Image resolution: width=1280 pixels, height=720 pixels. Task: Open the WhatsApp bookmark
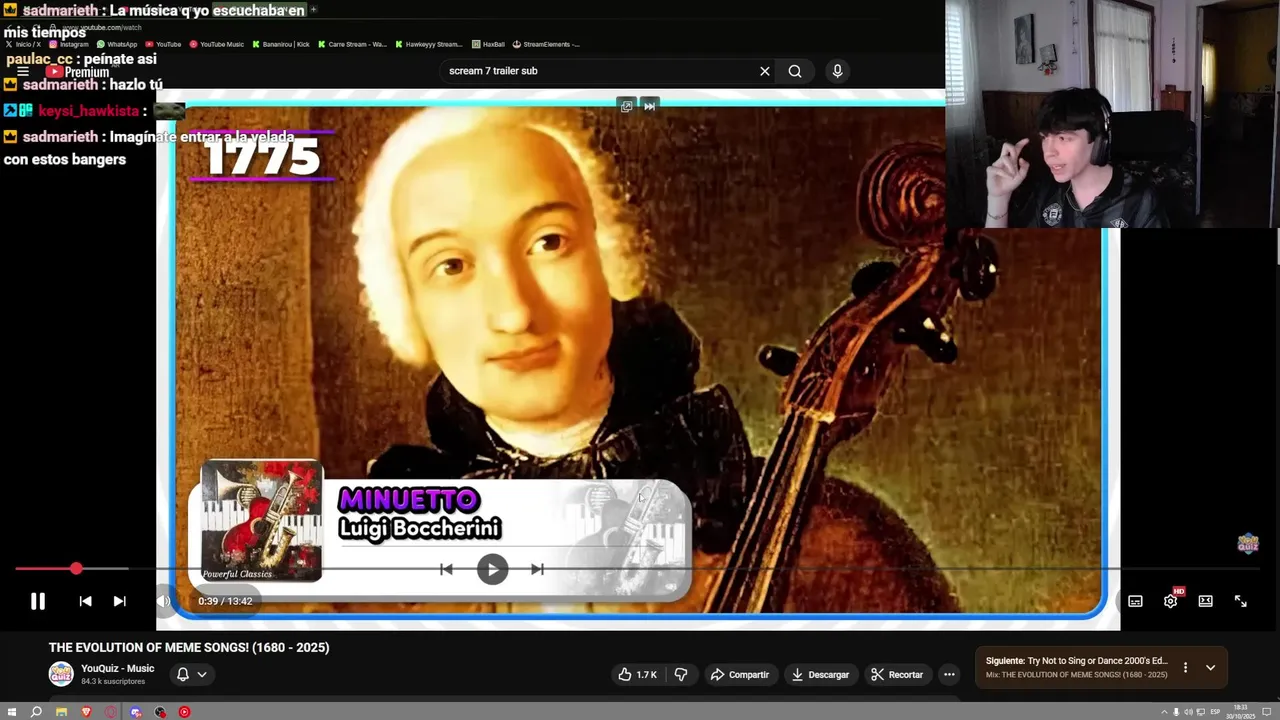click(117, 44)
